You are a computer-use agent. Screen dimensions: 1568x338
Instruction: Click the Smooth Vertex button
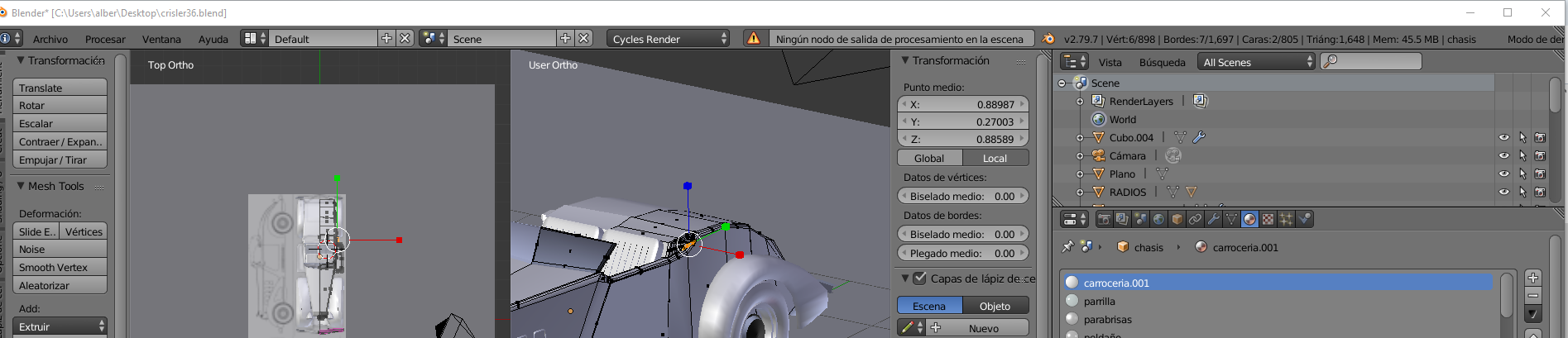(60, 267)
